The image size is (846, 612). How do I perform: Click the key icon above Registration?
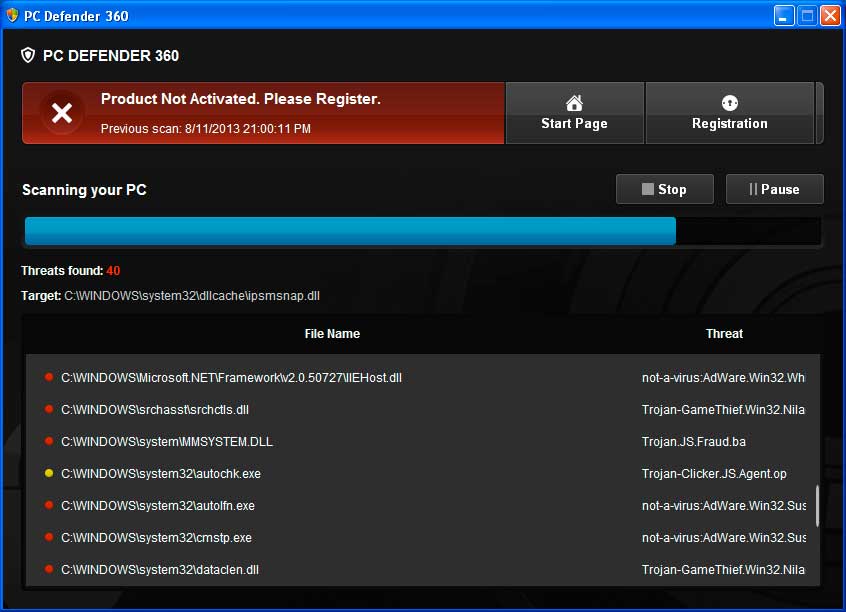point(729,101)
